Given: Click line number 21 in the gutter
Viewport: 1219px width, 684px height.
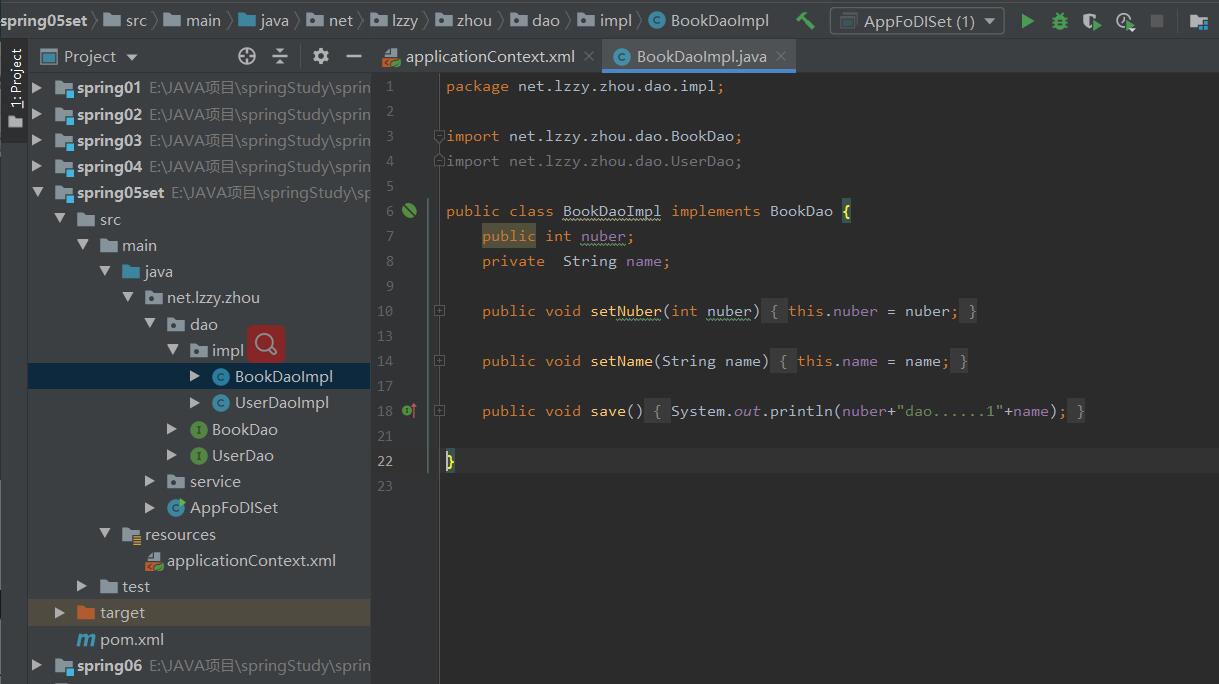Looking at the screenshot, I should click(x=386, y=436).
